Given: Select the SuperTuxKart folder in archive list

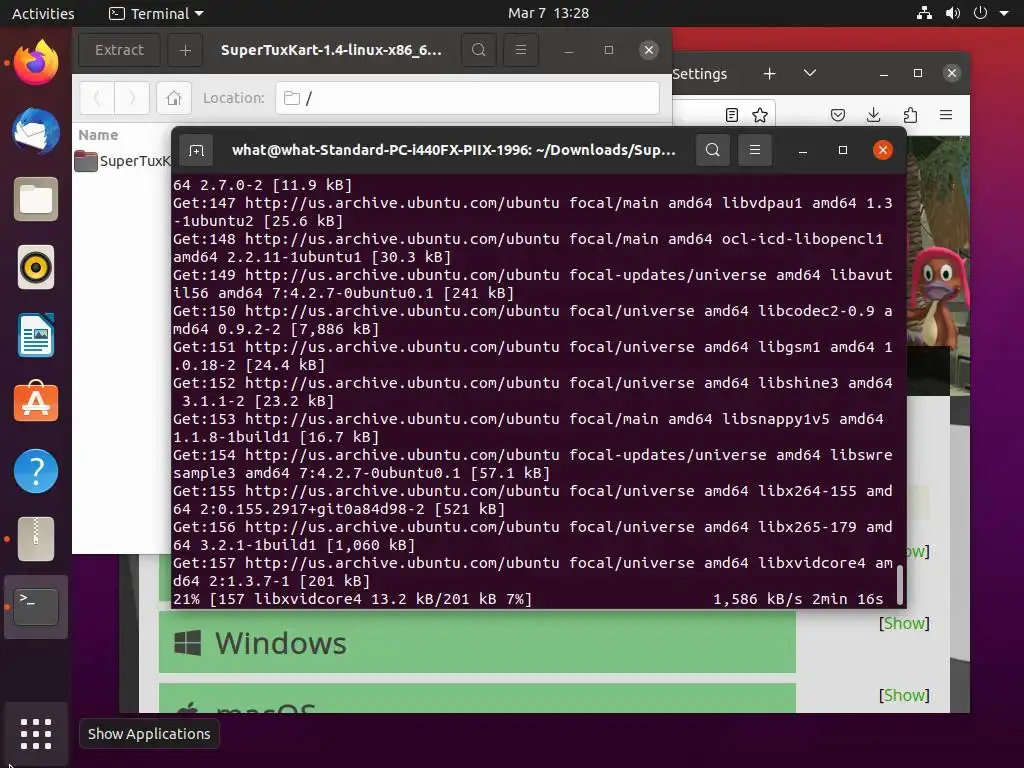Looking at the screenshot, I should coord(122,161).
